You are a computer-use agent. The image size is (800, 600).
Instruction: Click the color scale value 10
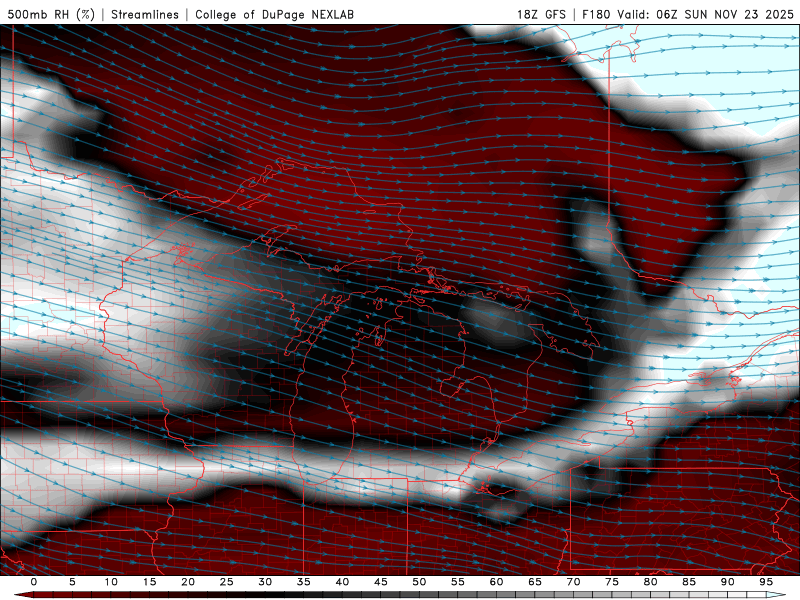coord(111,582)
